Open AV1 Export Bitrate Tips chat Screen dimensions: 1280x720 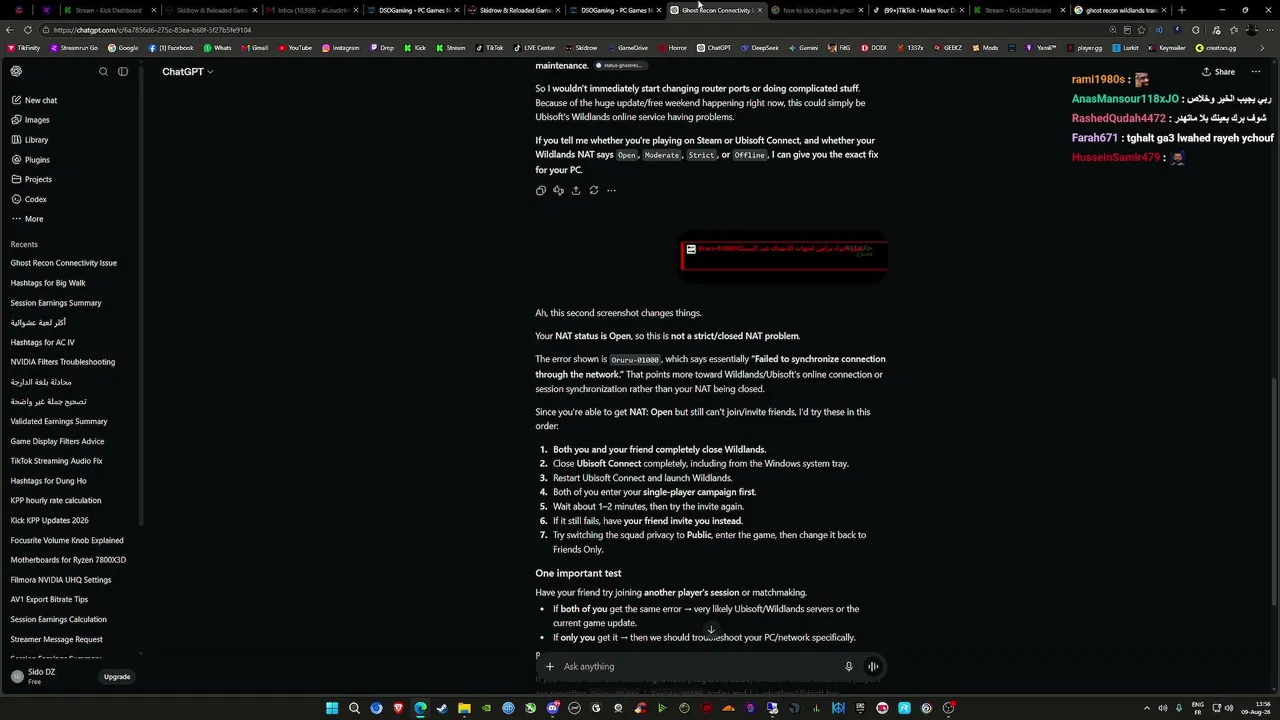tap(49, 600)
